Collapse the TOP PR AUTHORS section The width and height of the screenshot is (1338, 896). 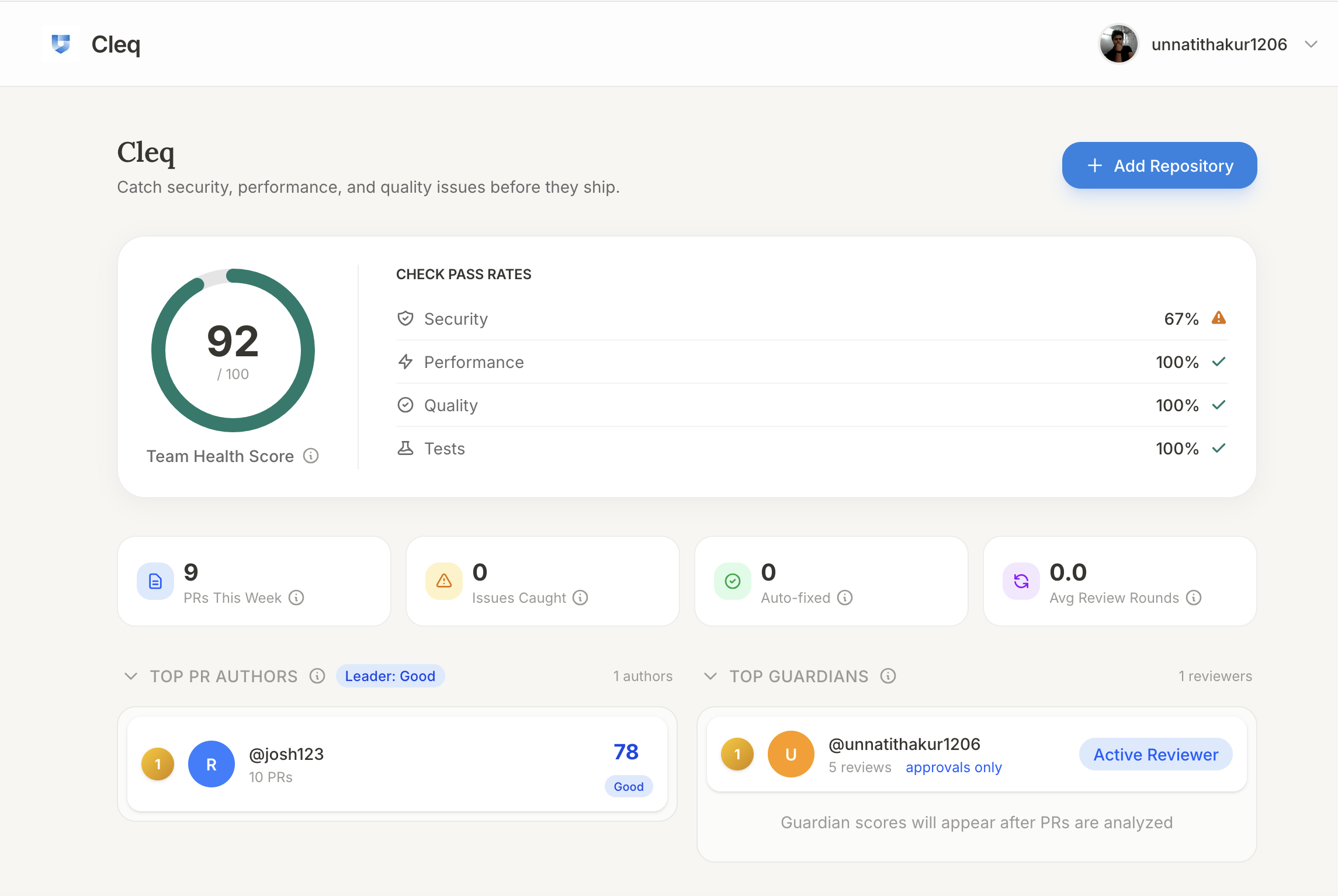tap(130, 676)
